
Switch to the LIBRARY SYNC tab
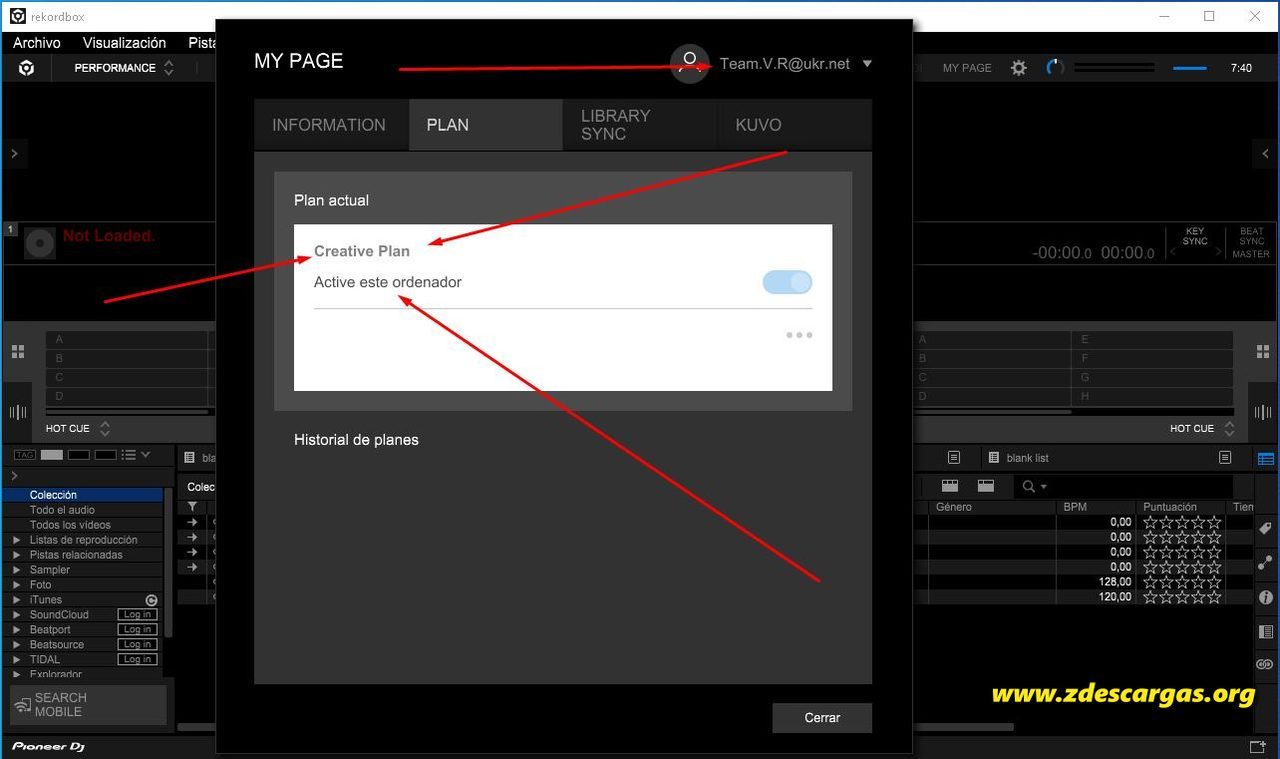[640, 125]
